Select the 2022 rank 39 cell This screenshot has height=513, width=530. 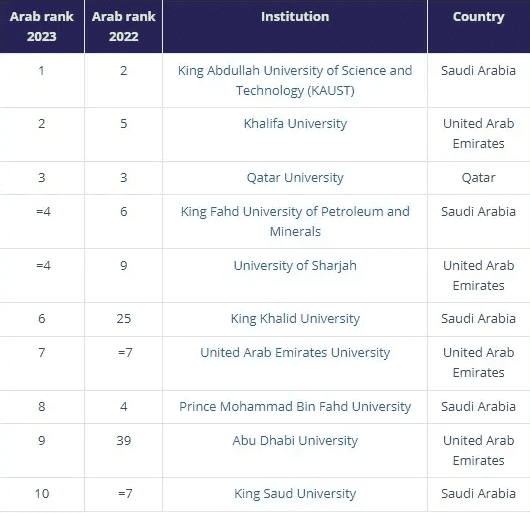click(124, 450)
